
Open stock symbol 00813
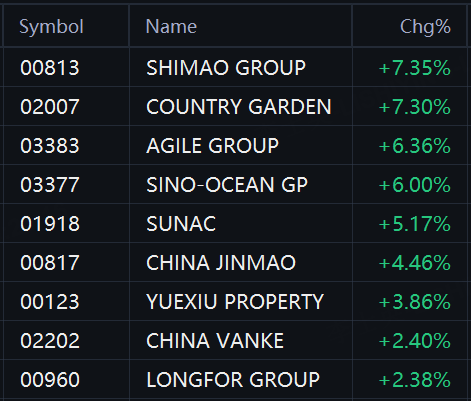[x=50, y=68]
